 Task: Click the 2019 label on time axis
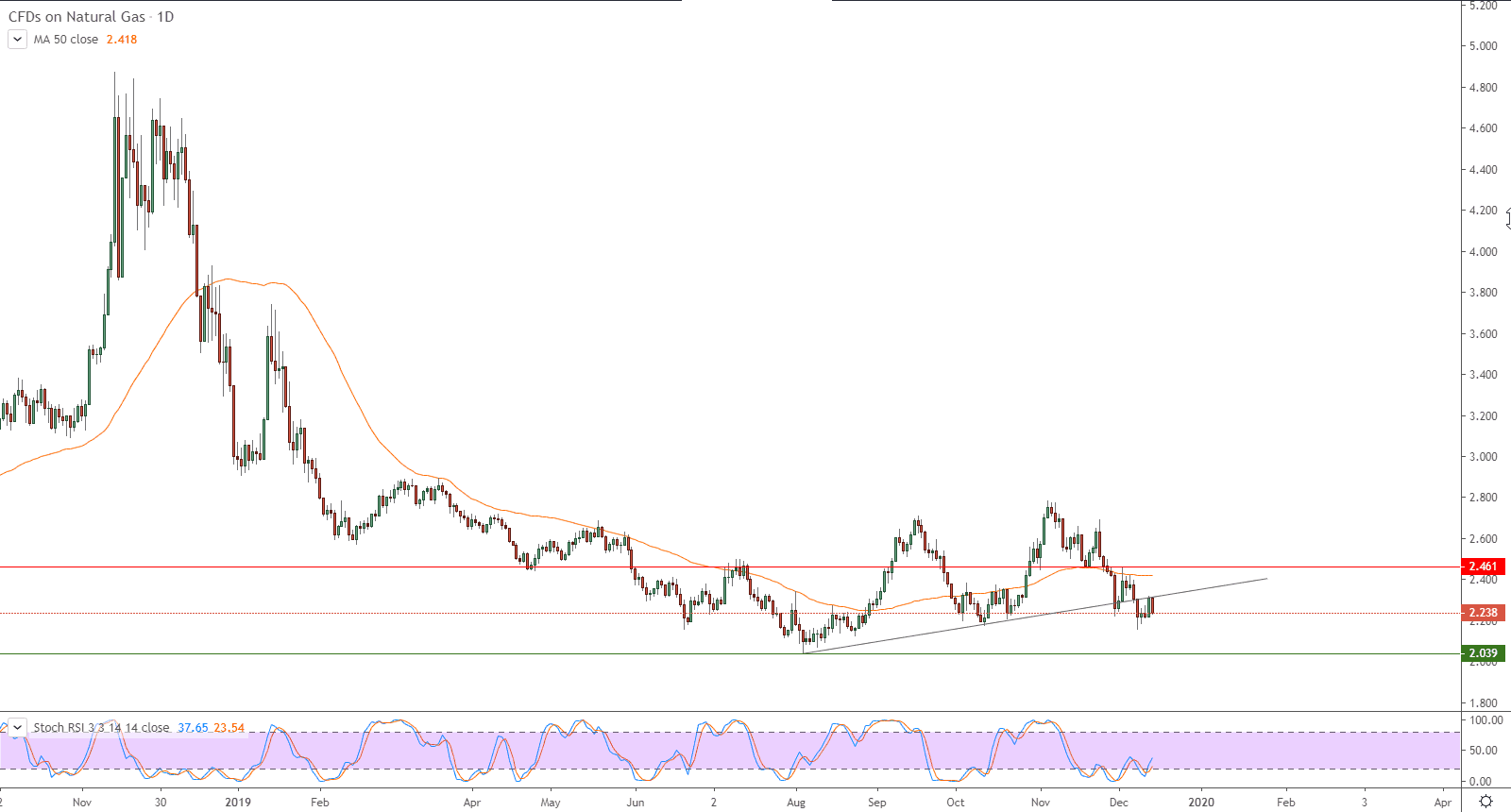tap(238, 803)
